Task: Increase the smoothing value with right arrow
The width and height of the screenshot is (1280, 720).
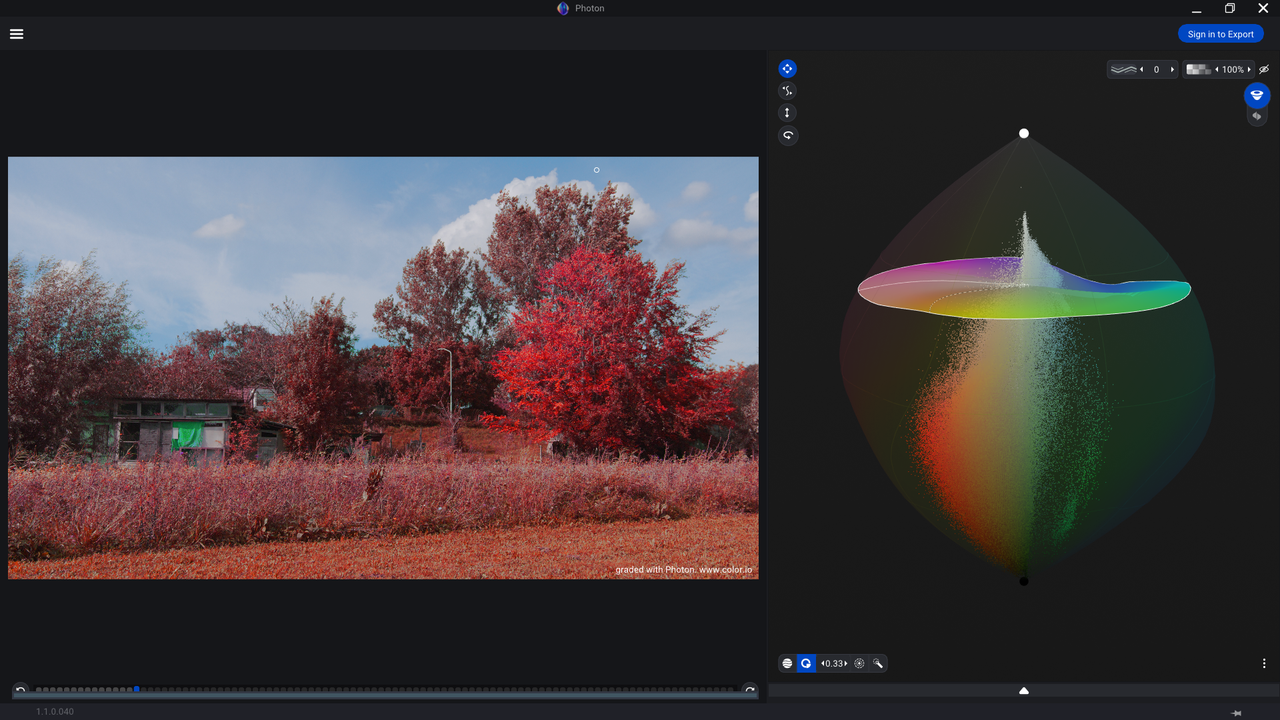Action: pos(1172,70)
